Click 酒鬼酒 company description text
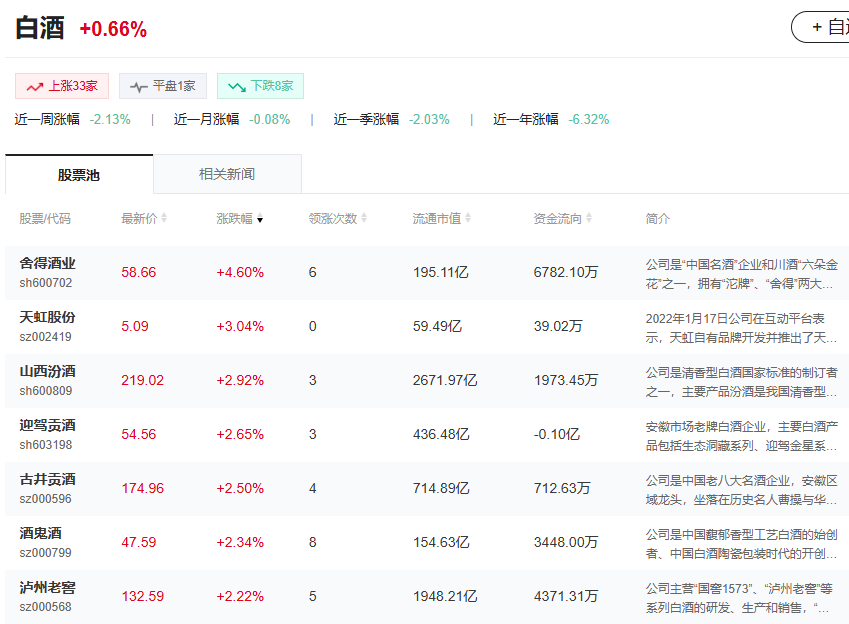 click(x=741, y=544)
